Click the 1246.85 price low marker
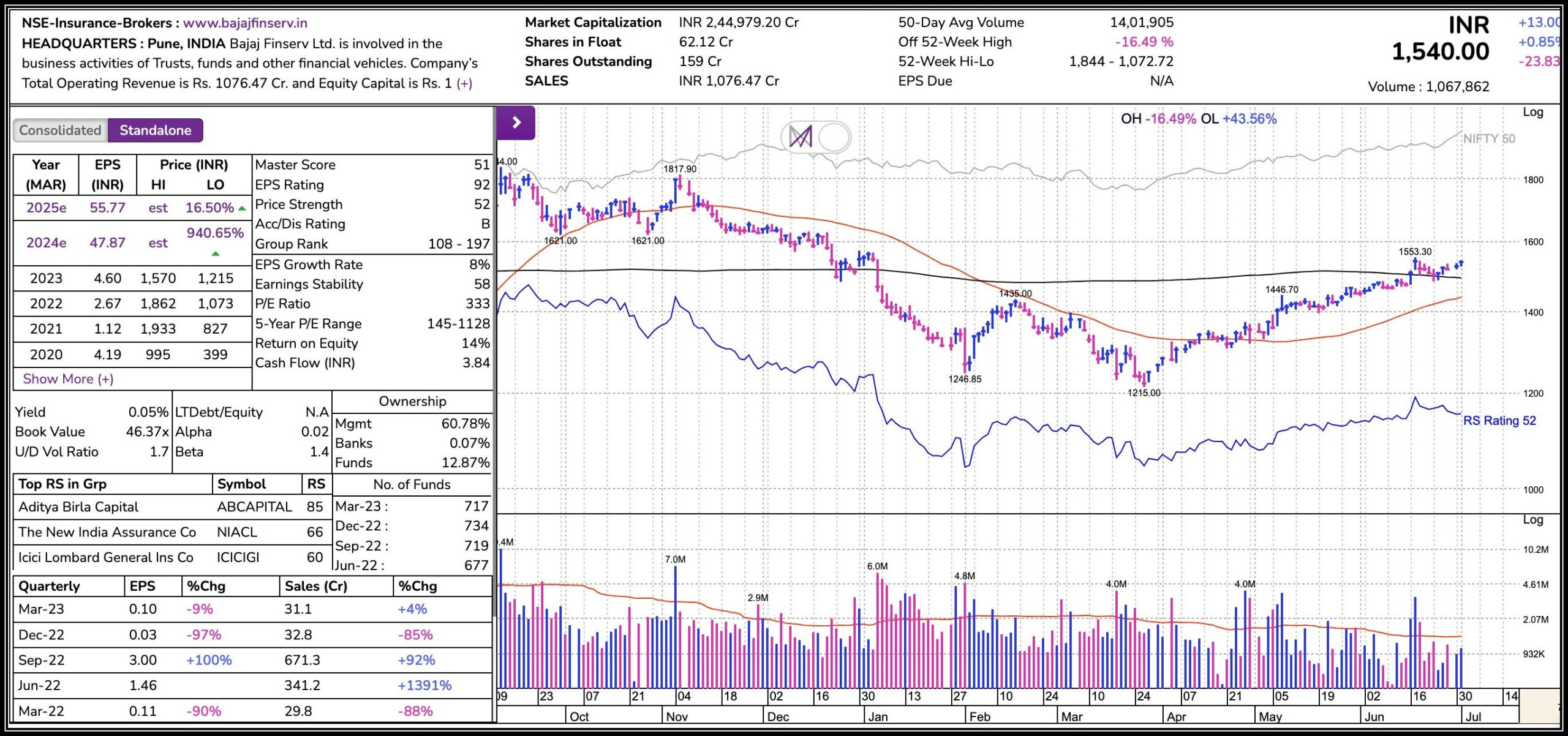 [x=965, y=379]
